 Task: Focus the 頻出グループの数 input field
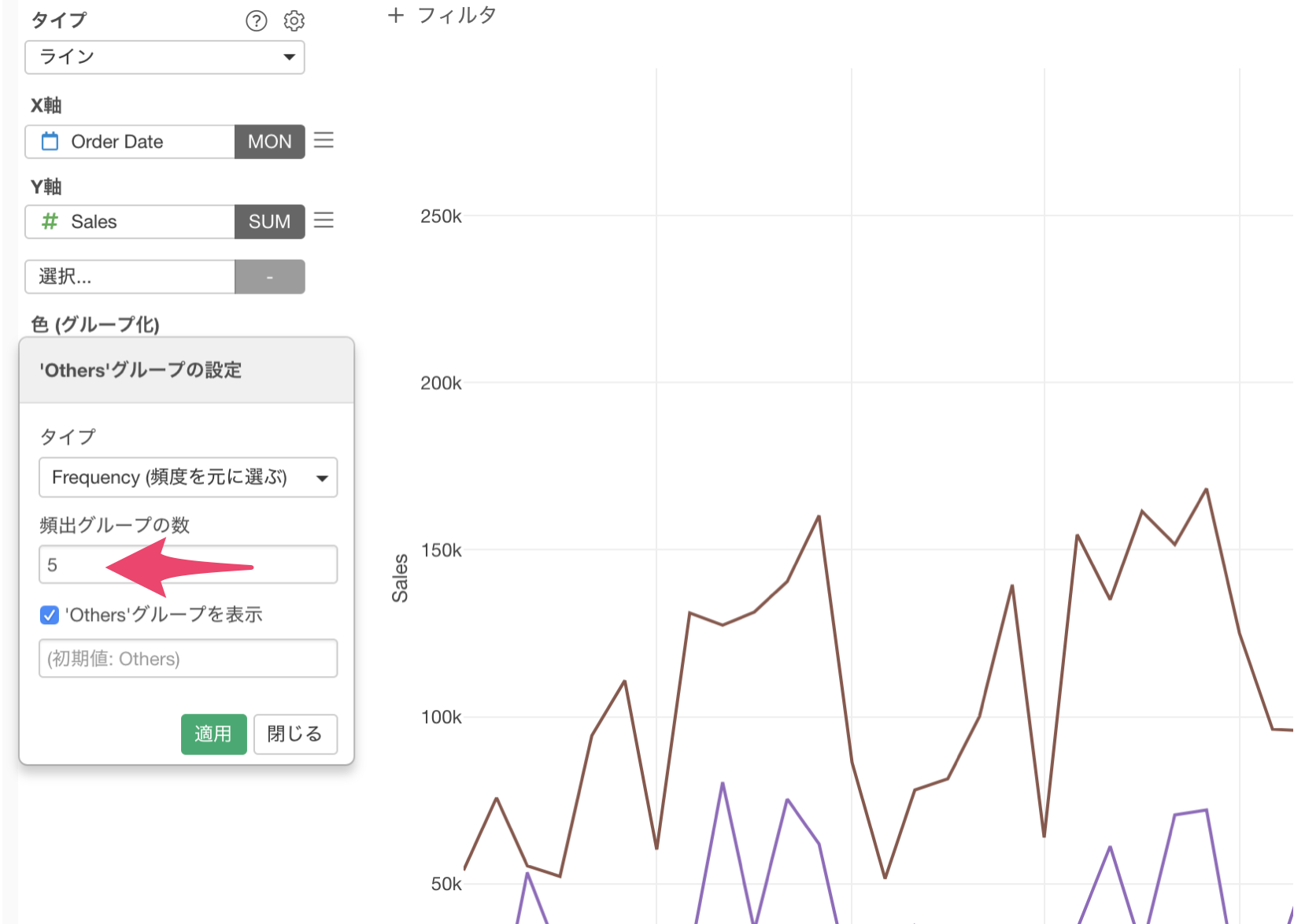pyautogui.click(x=188, y=564)
